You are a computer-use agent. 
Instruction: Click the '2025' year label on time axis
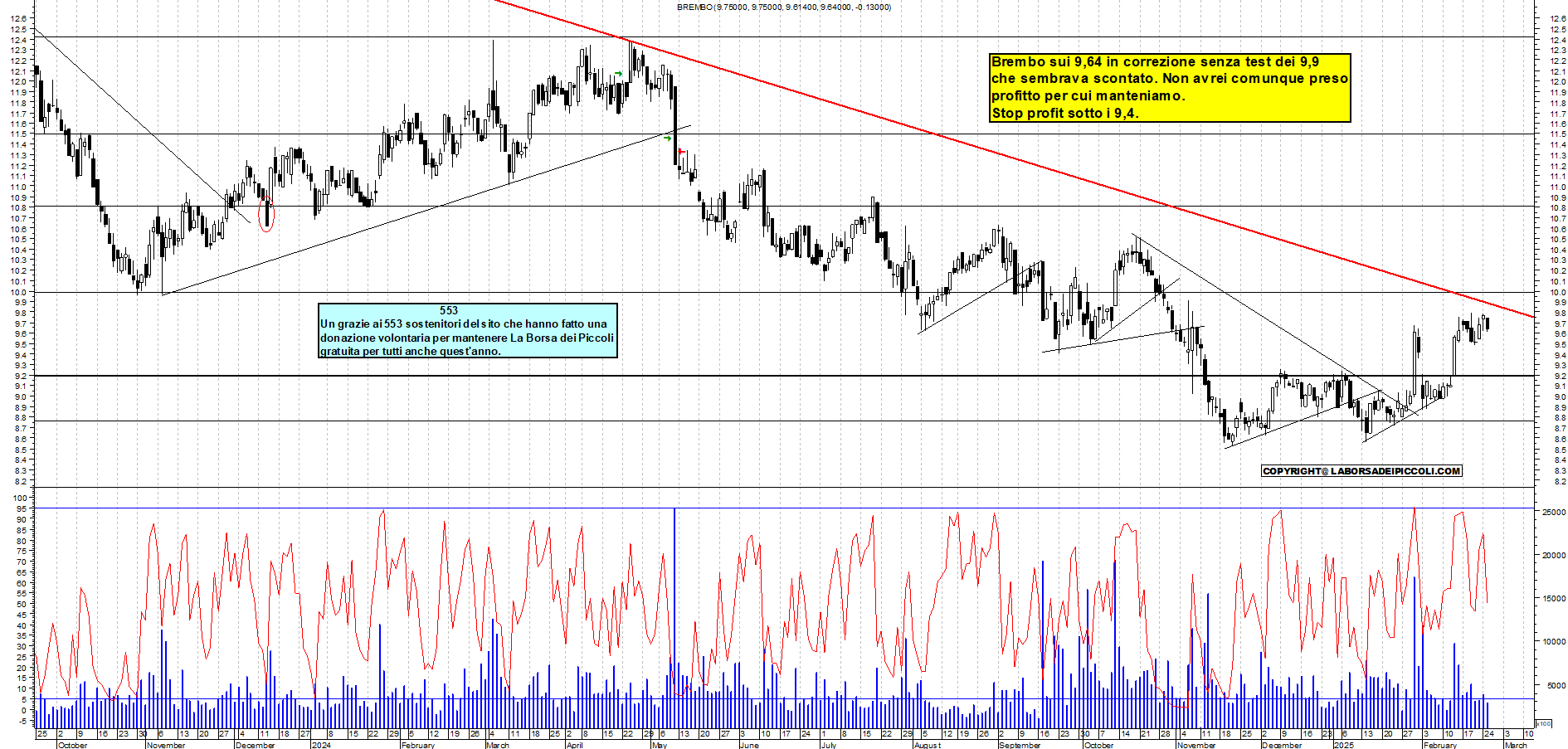click(1344, 745)
